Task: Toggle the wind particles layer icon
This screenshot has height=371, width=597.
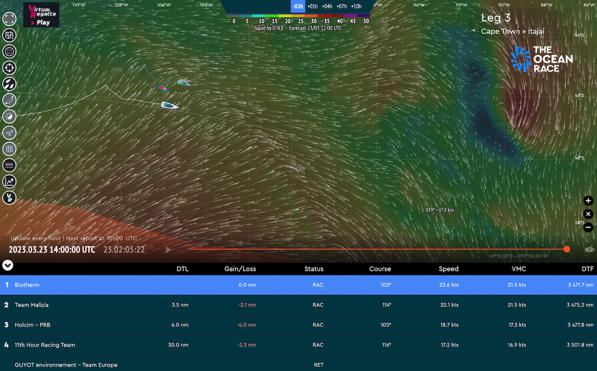Action: coord(9,84)
